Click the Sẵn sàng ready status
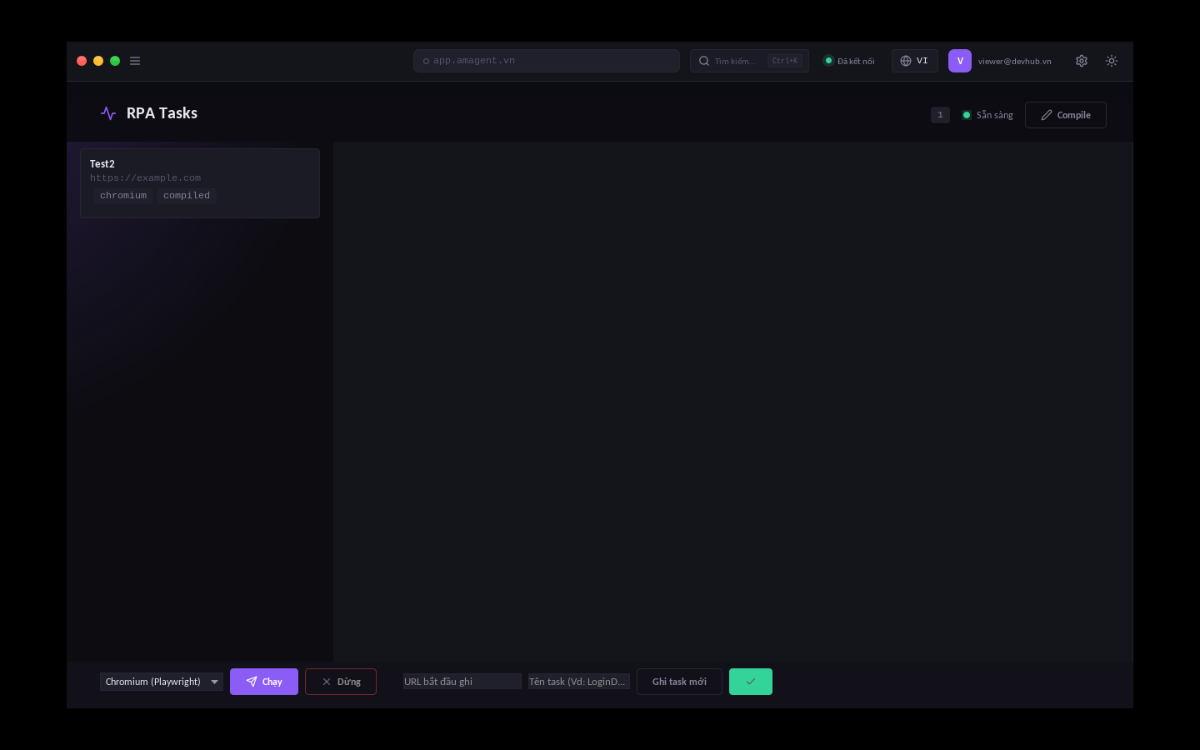 (x=988, y=115)
